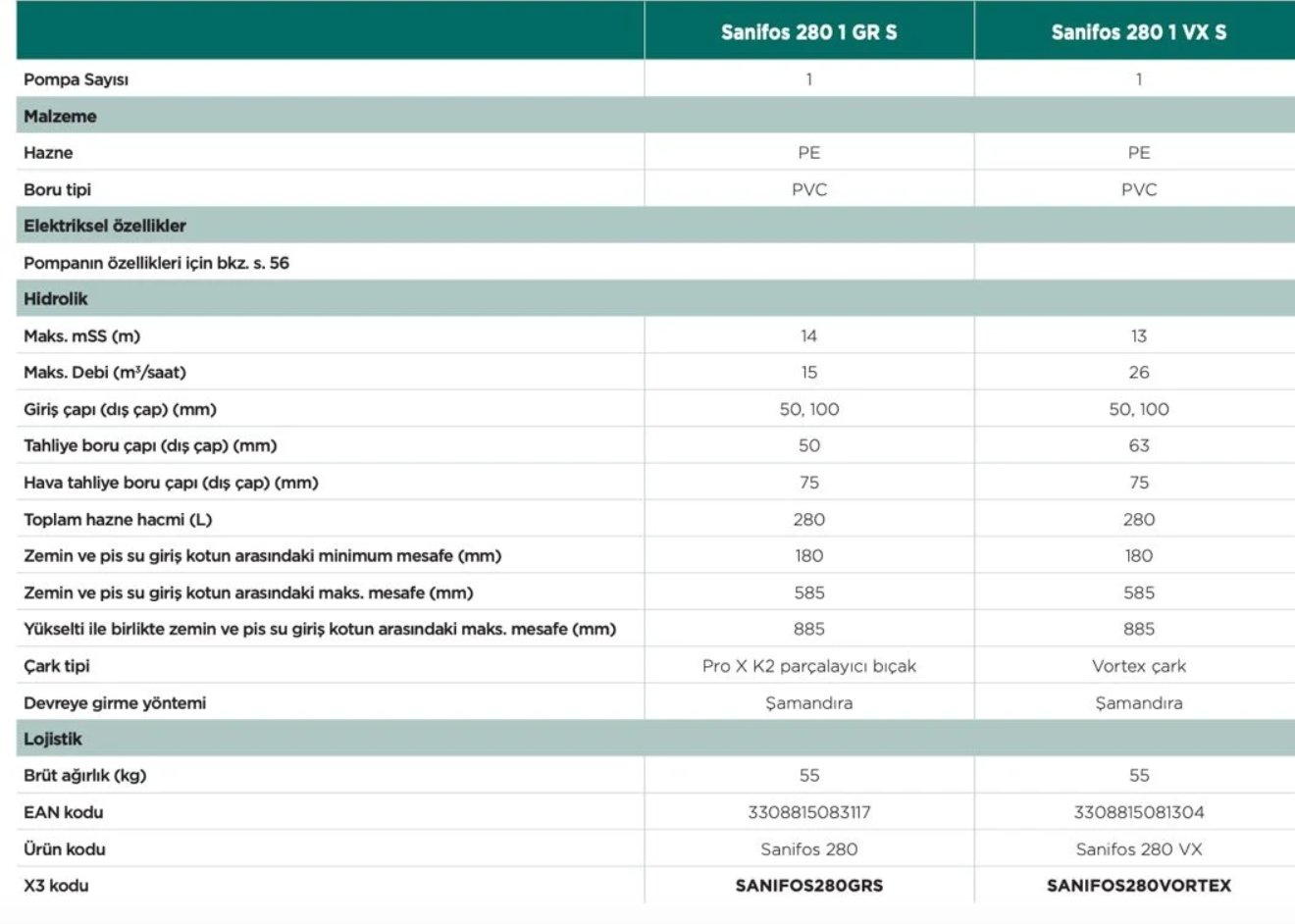Click the Sanifos 280 1 GR S column header

(x=808, y=32)
